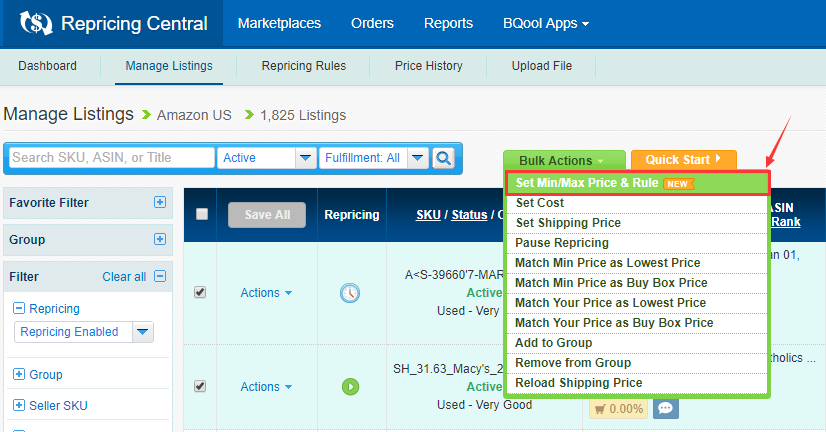The width and height of the screenshot is (826, 432).
Task: Open the Orders menu
Action: [372, 24]
